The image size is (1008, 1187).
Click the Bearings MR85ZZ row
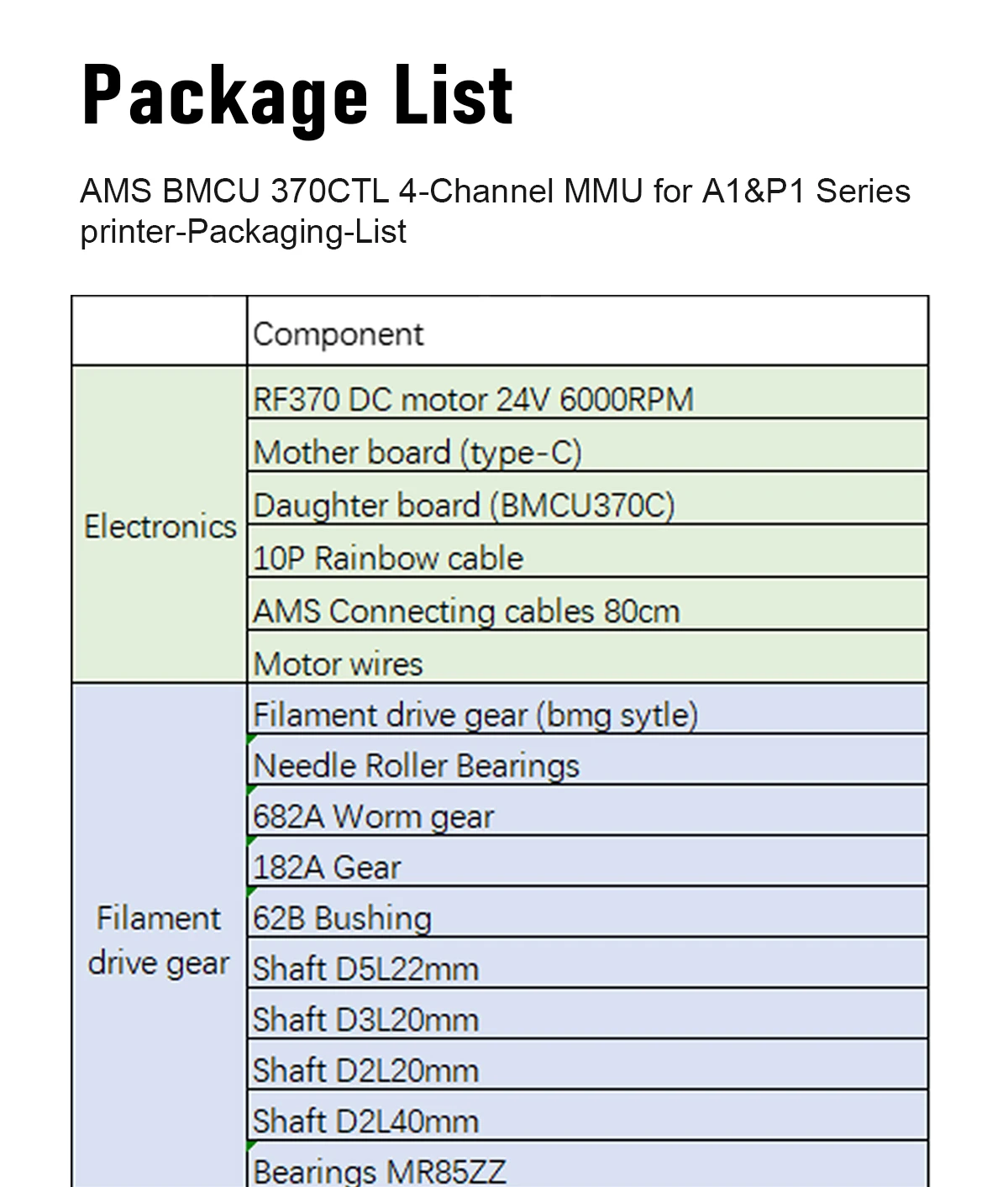click(x=587, y=1164)
